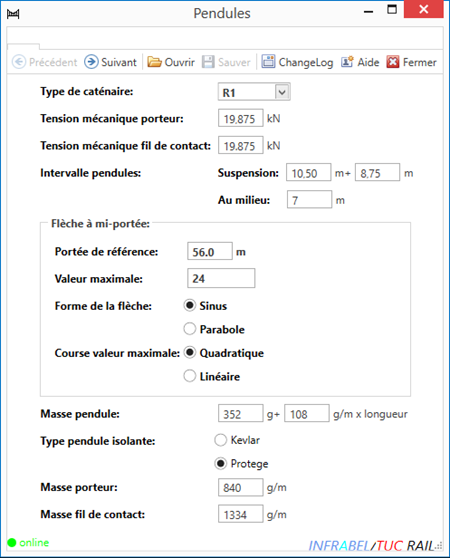The image size is (450, 558).
Task: Expand the Type de caténaire dropdown arrow
Action: tap(282, 92)
